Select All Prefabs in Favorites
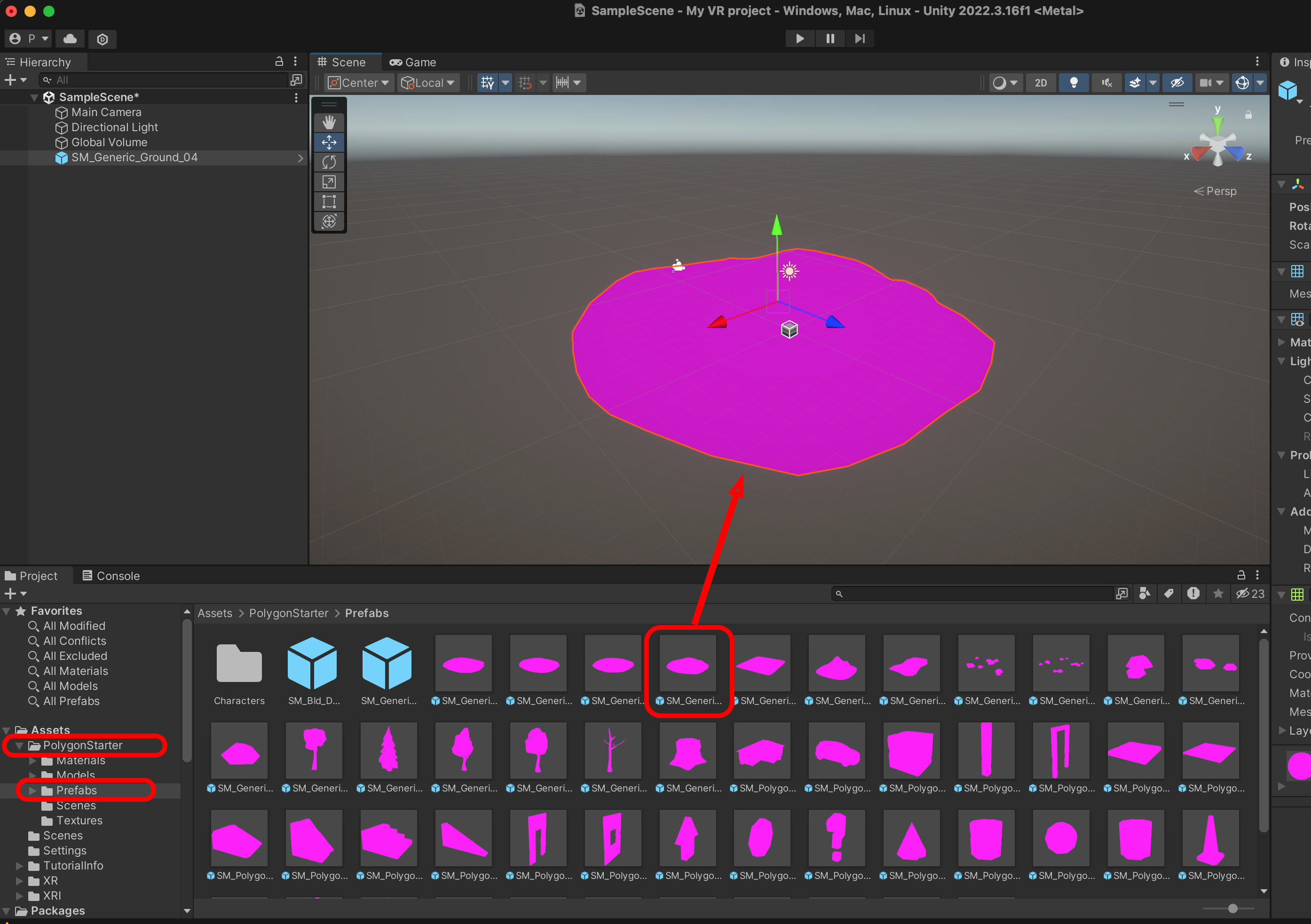Screen dimensions: 1311x924 tap(71, 701)
